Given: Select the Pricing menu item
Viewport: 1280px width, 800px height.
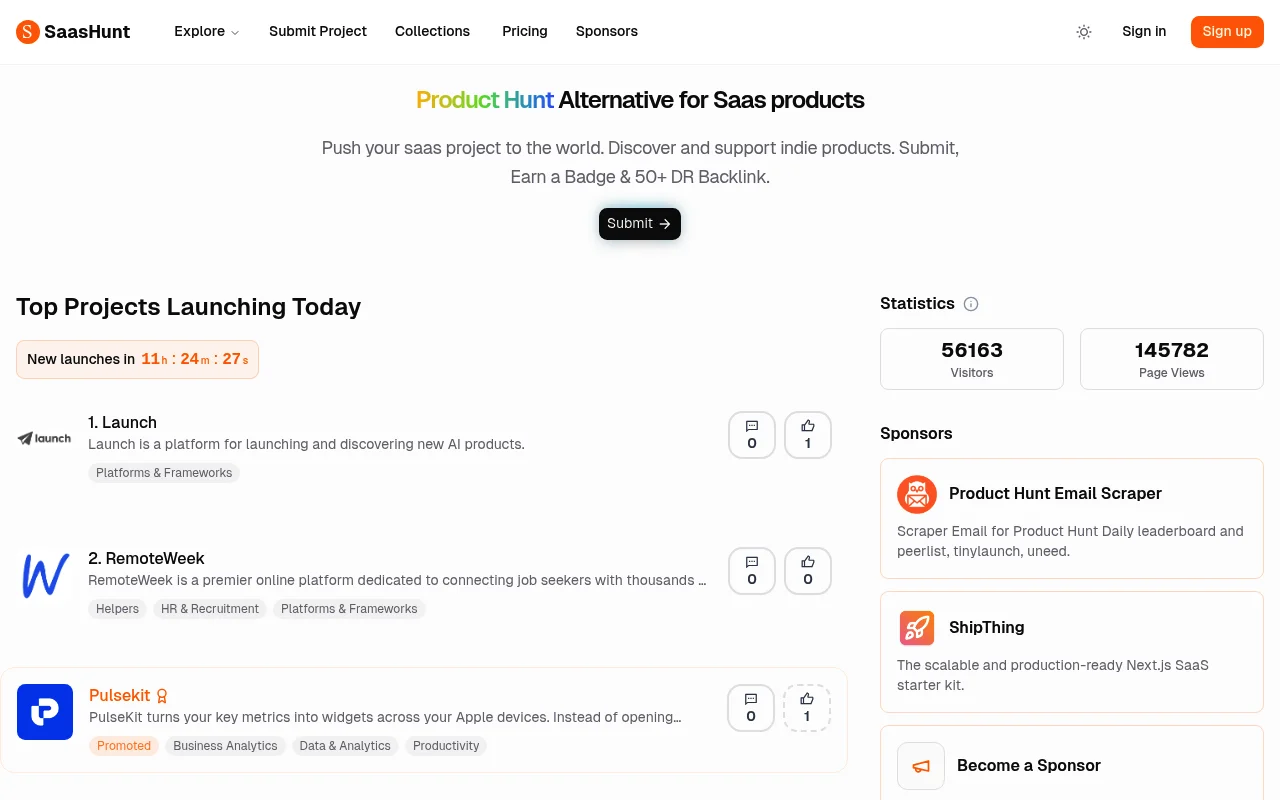Looking at the screenshot, I should 524,32.
